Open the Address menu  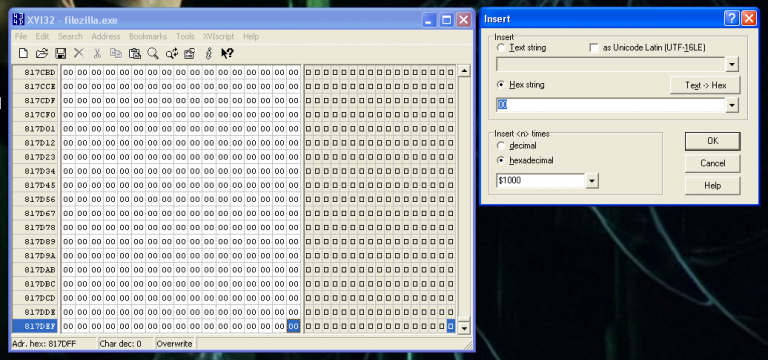pyautogui.click(x=106, y=37)
